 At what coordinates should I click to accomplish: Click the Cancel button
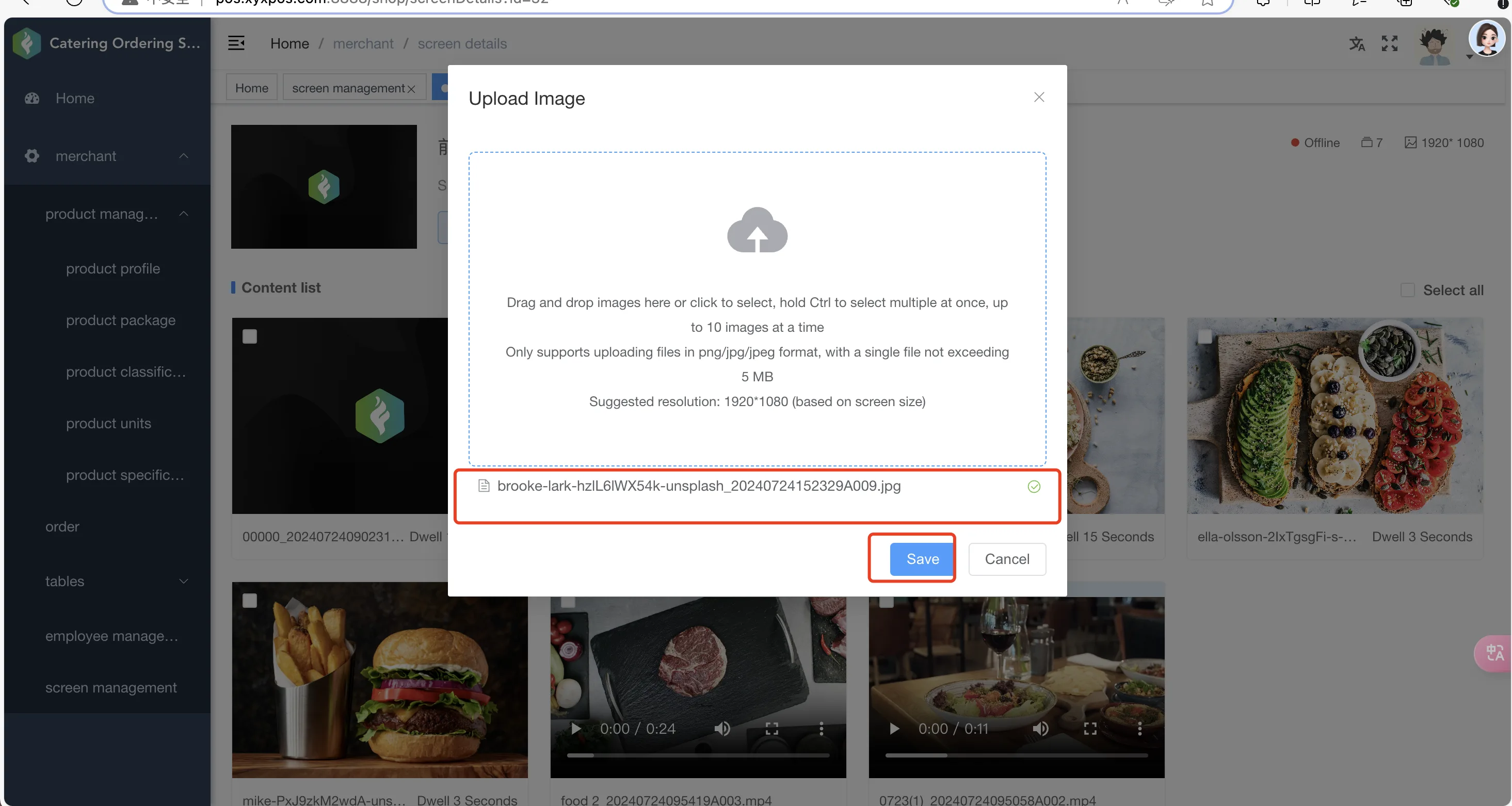tap(1007, 559)
